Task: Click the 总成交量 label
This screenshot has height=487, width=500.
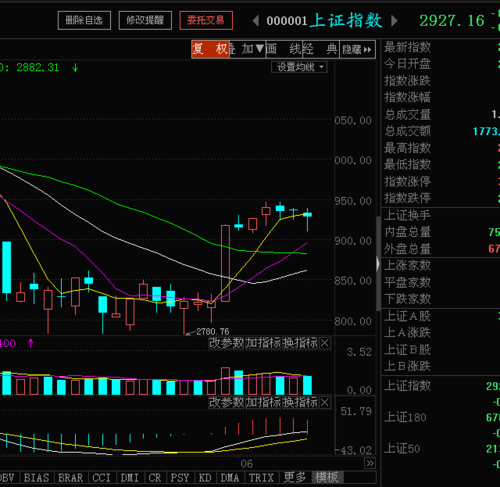Action: coord(407,115)
